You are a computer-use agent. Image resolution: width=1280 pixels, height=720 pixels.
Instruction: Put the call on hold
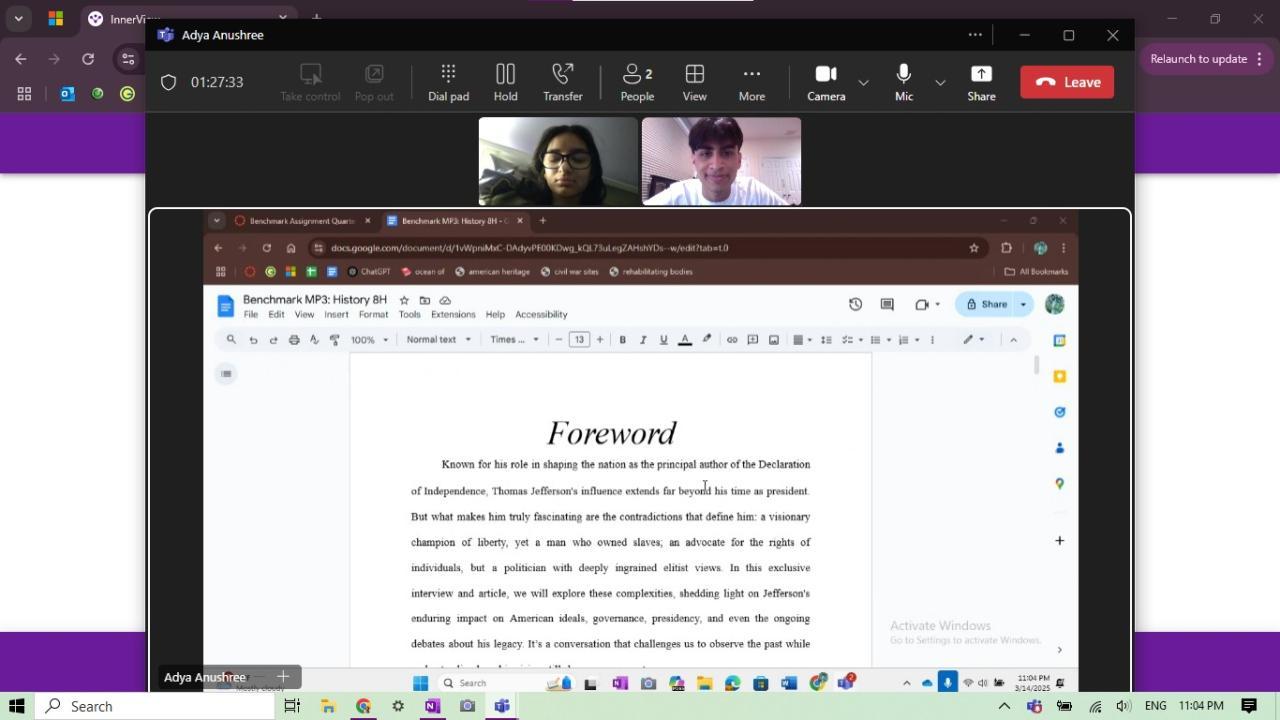[x=505, y=82]
